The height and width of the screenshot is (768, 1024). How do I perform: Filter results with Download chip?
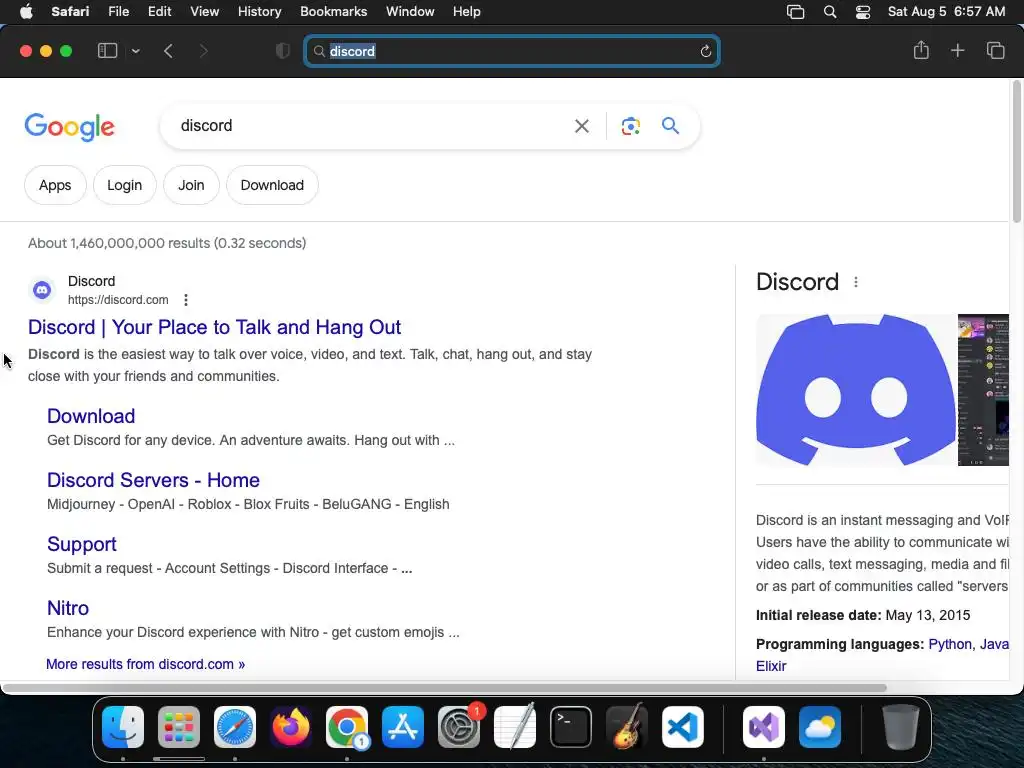click(x=272, y=185)
